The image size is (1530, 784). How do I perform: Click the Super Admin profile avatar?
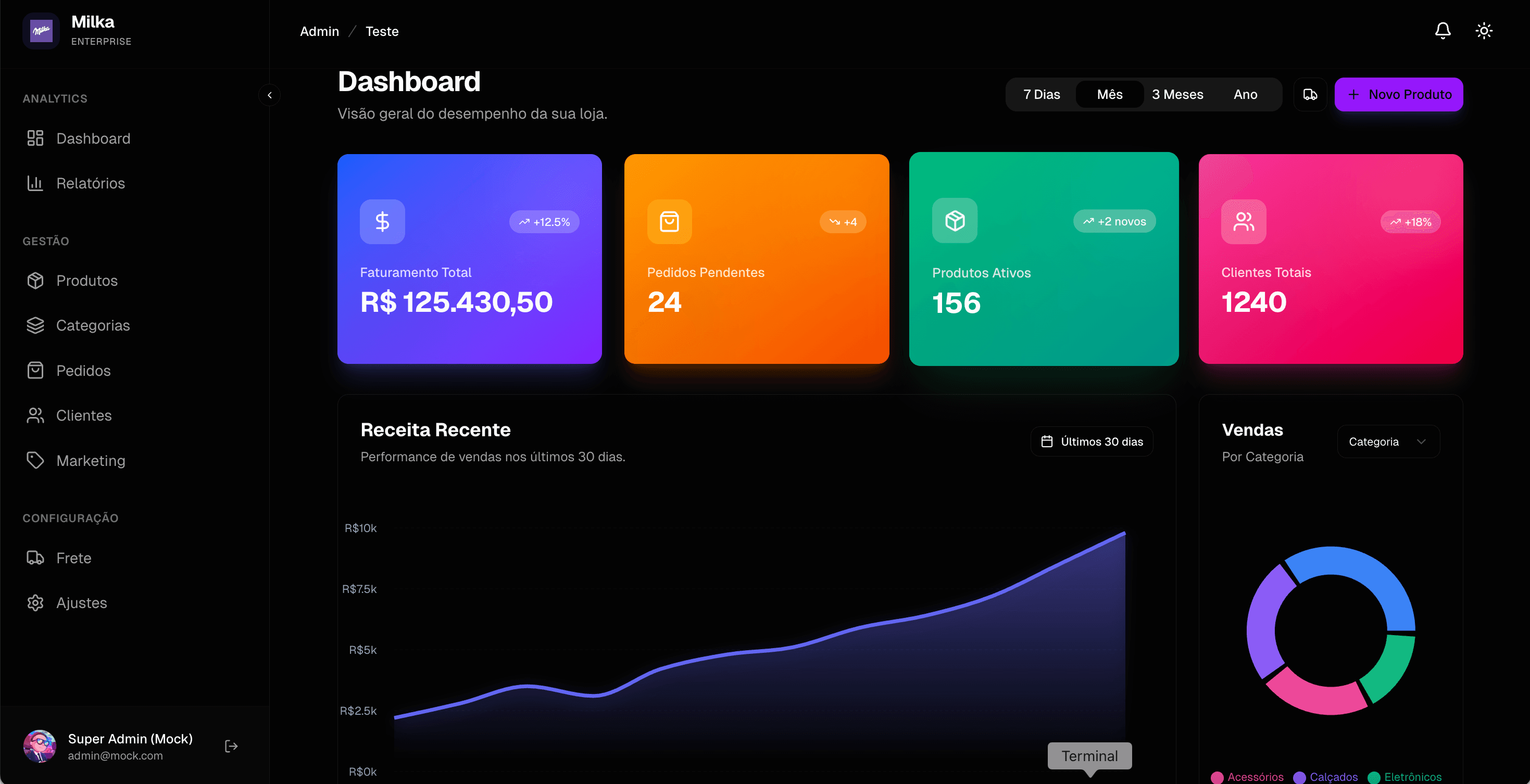39,746
